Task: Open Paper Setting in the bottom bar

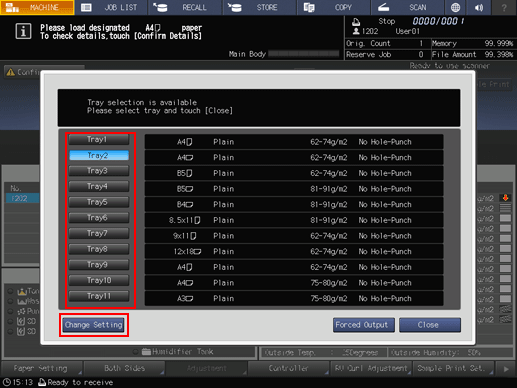Action: 42,368
